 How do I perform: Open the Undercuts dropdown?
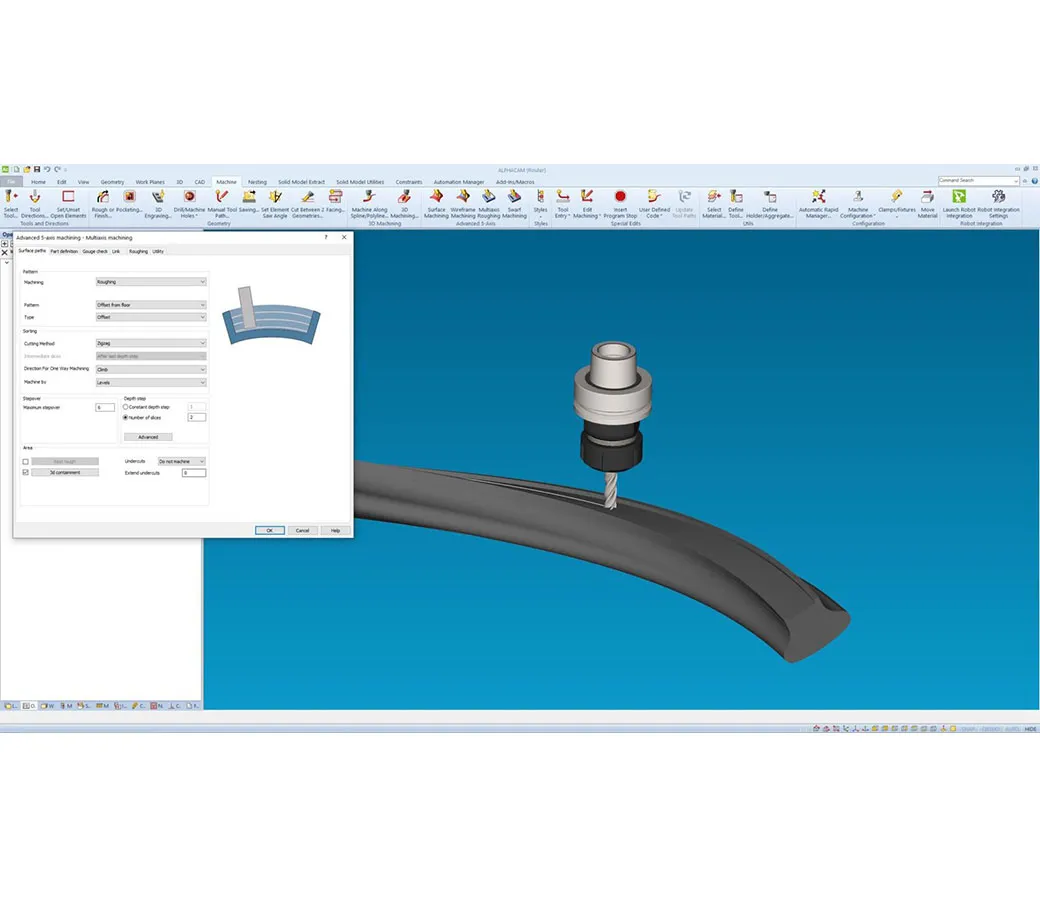pos(182,461)
